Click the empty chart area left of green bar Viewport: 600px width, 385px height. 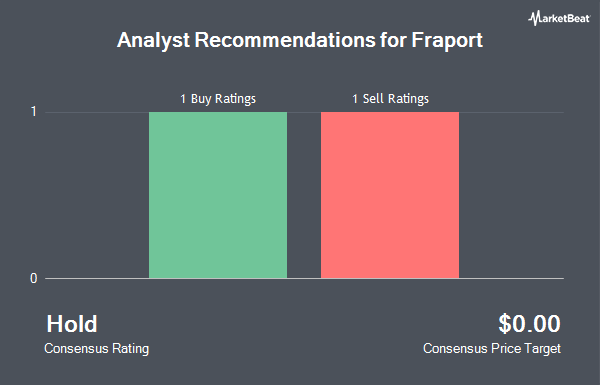tap(97, 195)
